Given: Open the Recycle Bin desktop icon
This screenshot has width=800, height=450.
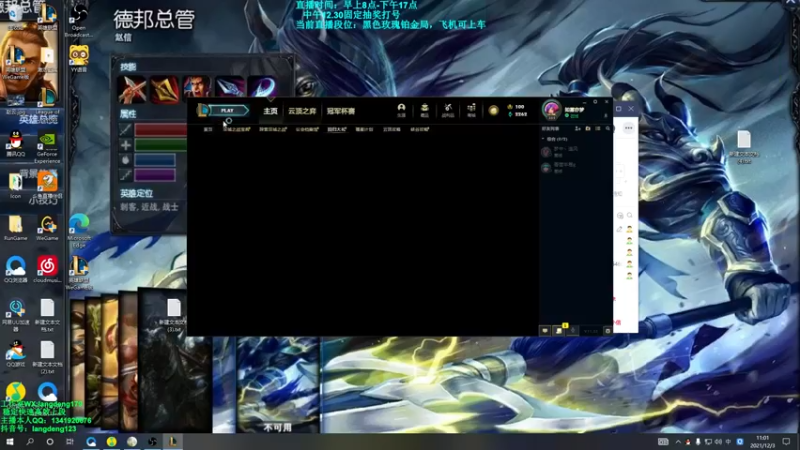Looking at the screenshot, I should click(15, 15).
